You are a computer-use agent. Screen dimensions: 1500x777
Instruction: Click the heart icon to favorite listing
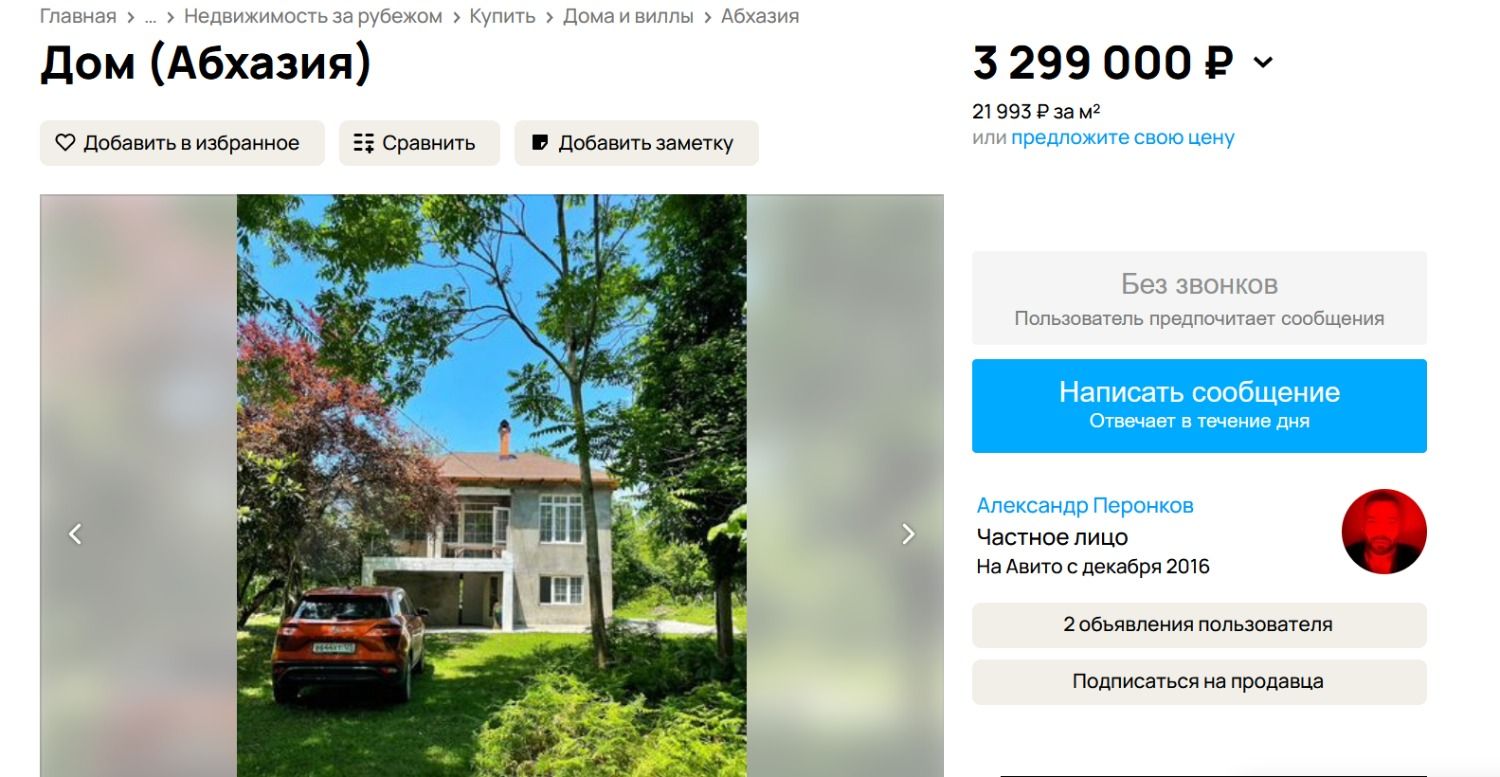click(65, 143)
